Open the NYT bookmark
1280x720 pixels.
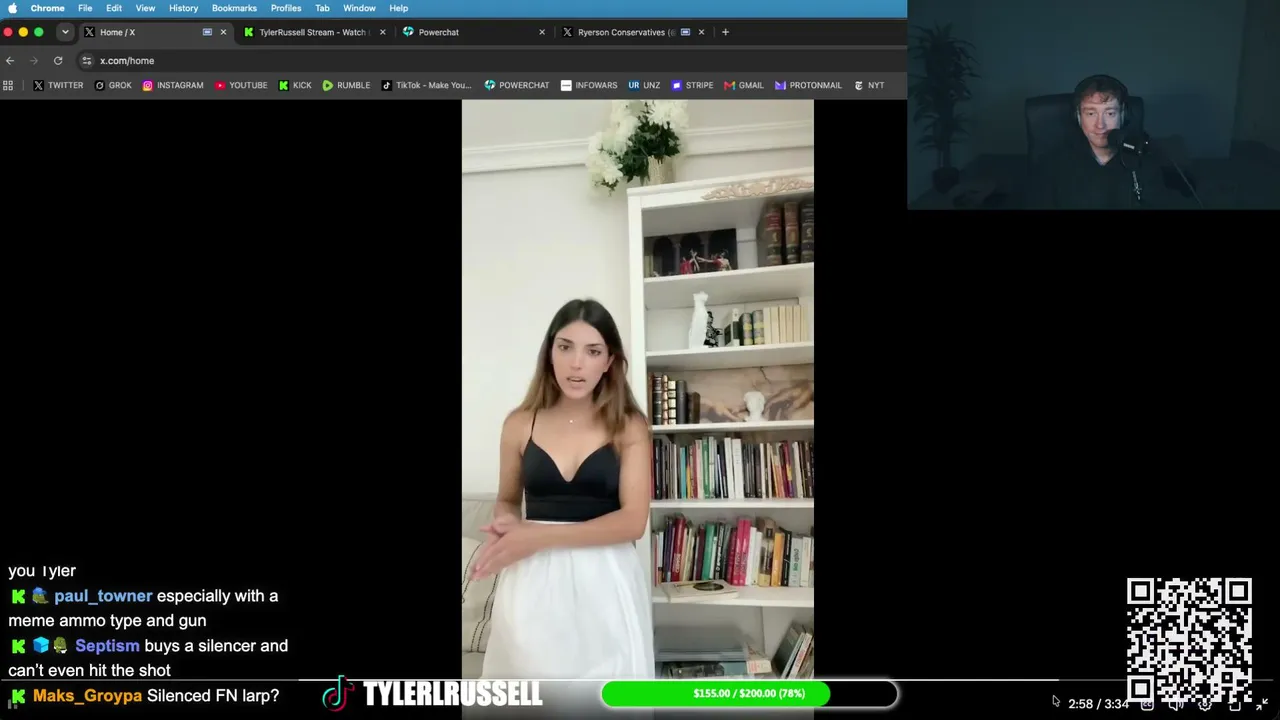tap(869, 86)
